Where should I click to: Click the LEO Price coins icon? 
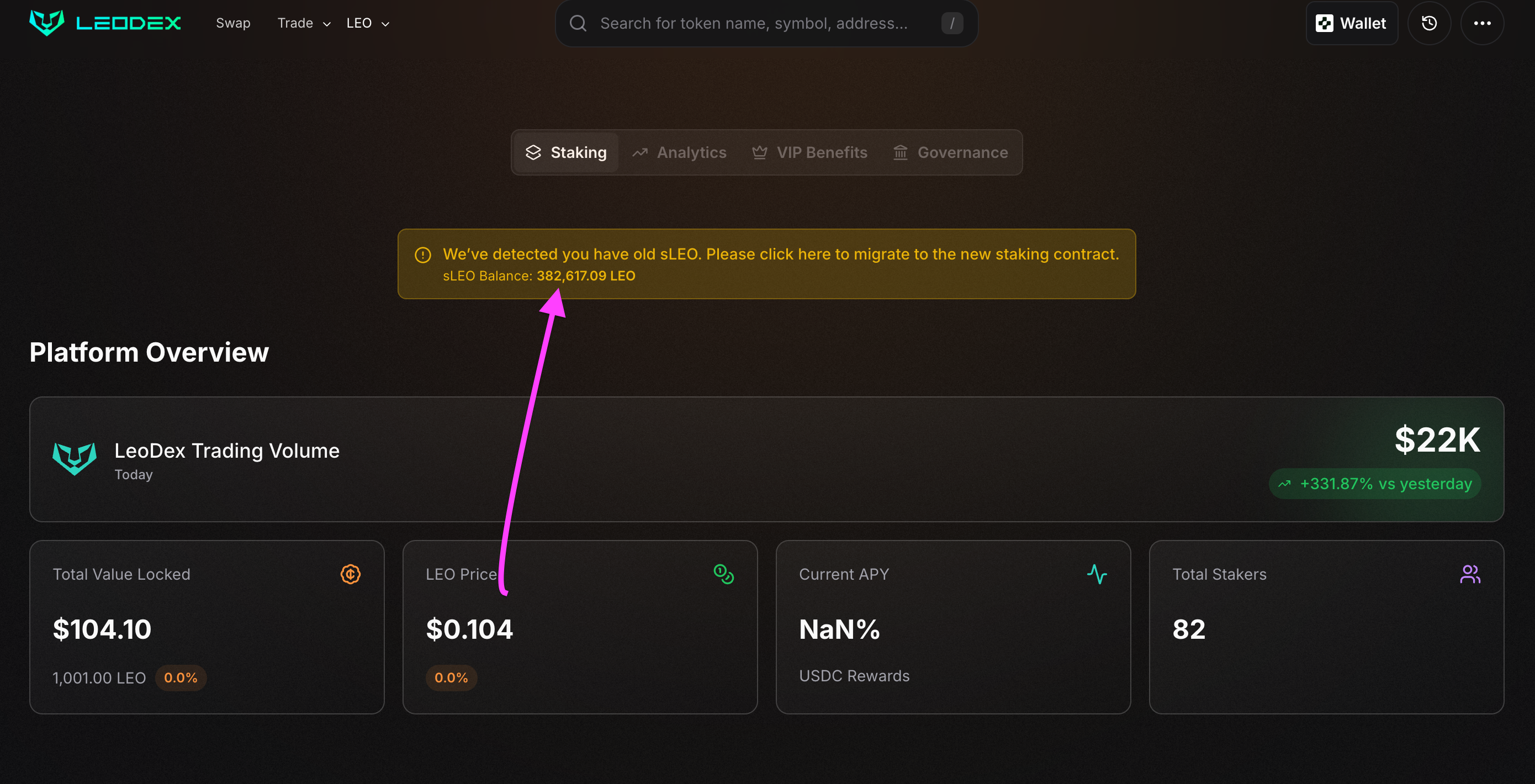pos(723,574)
